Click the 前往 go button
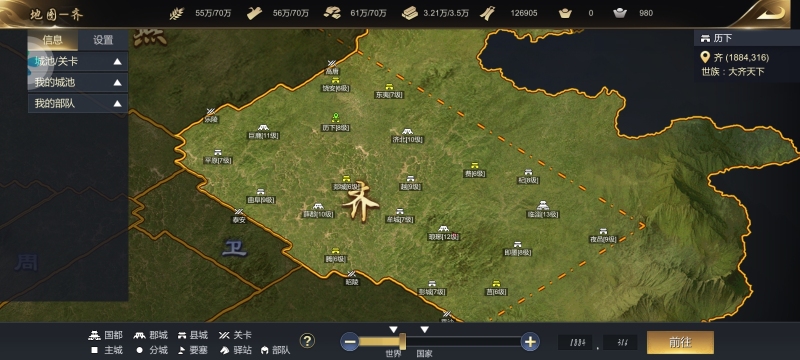This screenshot has width=800, height=360. [680, 342]
